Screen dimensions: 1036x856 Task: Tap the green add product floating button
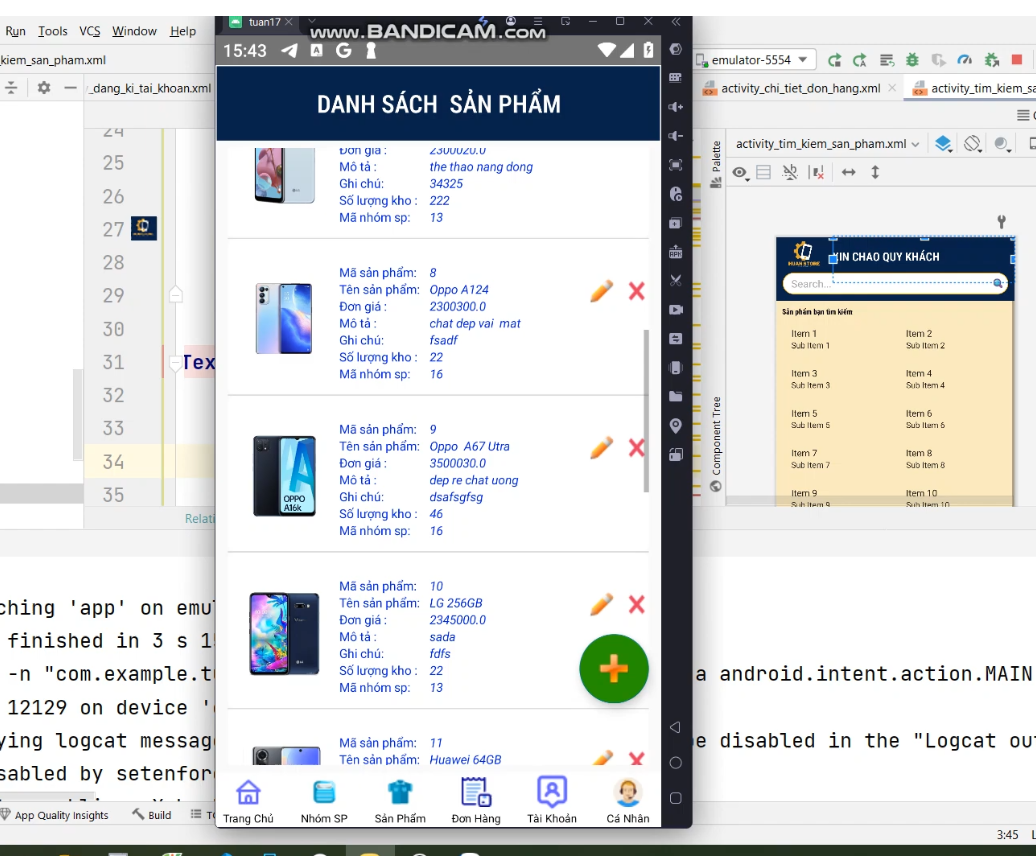pos(614,668)
